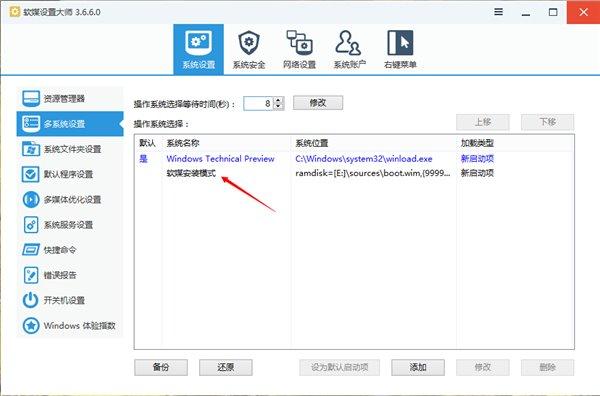
Task: Click the 还原 button
Action: [x=226, y=367]
